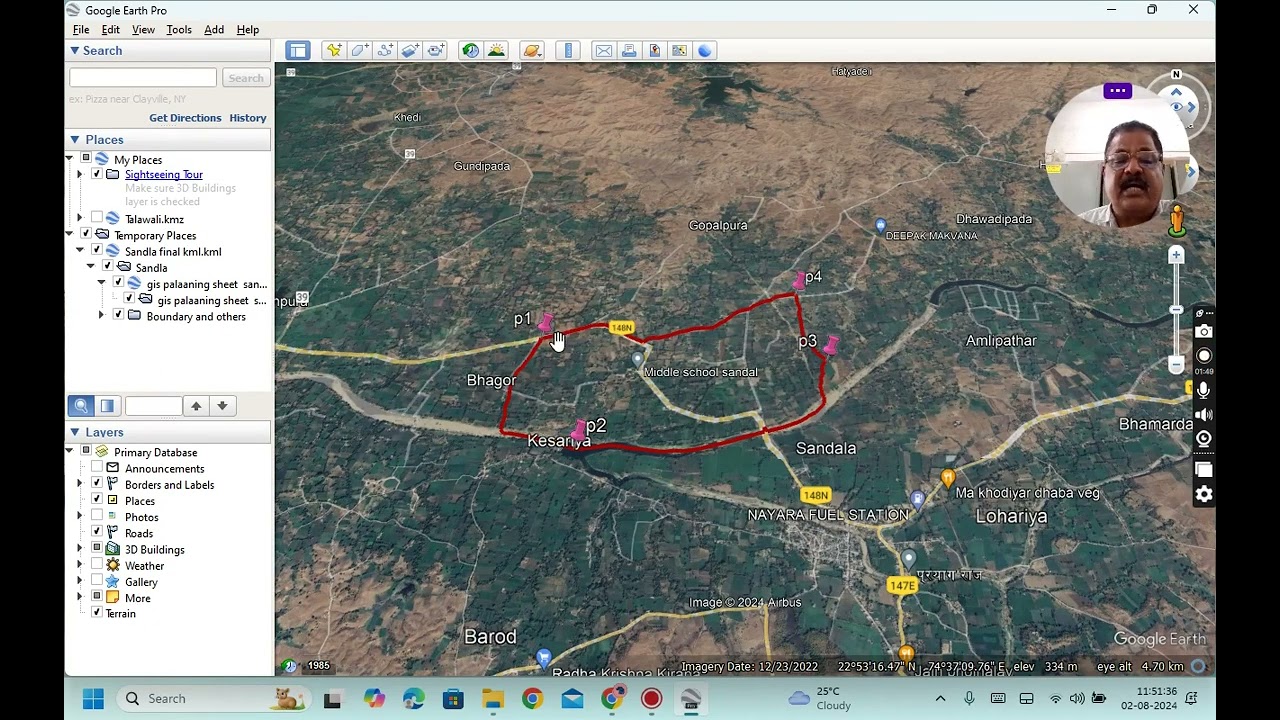Open the File menu
1280x720 pixels.
click(81, 30)
